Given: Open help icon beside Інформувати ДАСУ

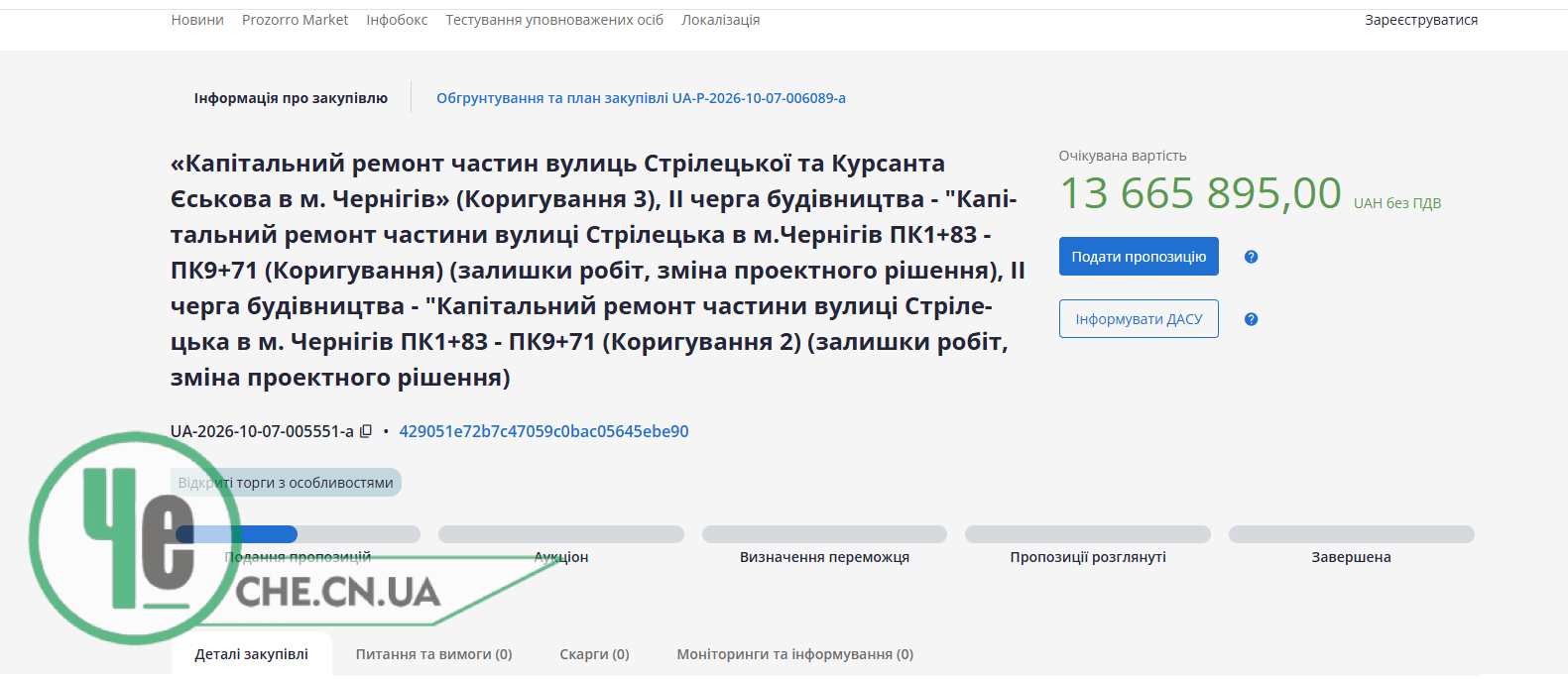Looking at the screenshot, I should tap(1251, 319).
